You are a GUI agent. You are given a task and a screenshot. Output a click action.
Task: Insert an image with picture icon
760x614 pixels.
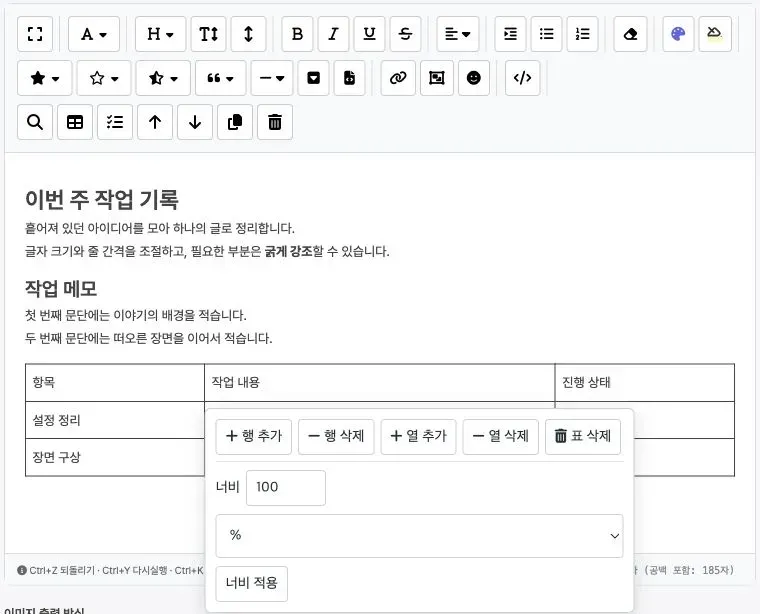(437, 78)
